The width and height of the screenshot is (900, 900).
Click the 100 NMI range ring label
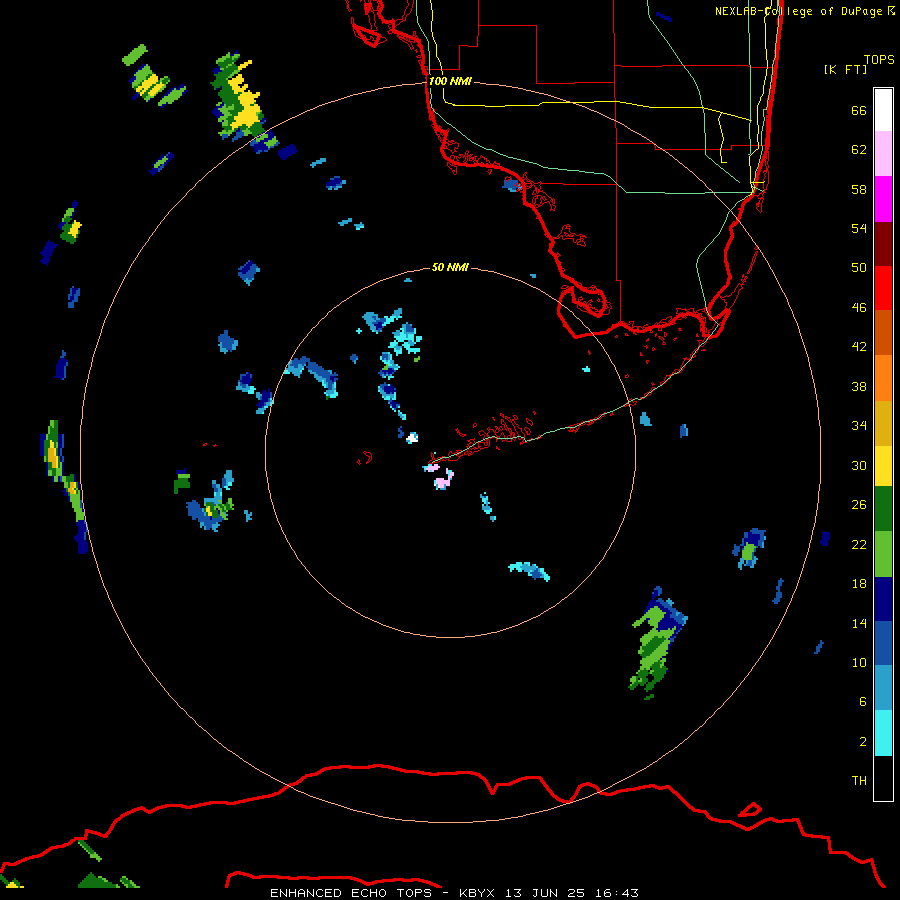point(450,81)
